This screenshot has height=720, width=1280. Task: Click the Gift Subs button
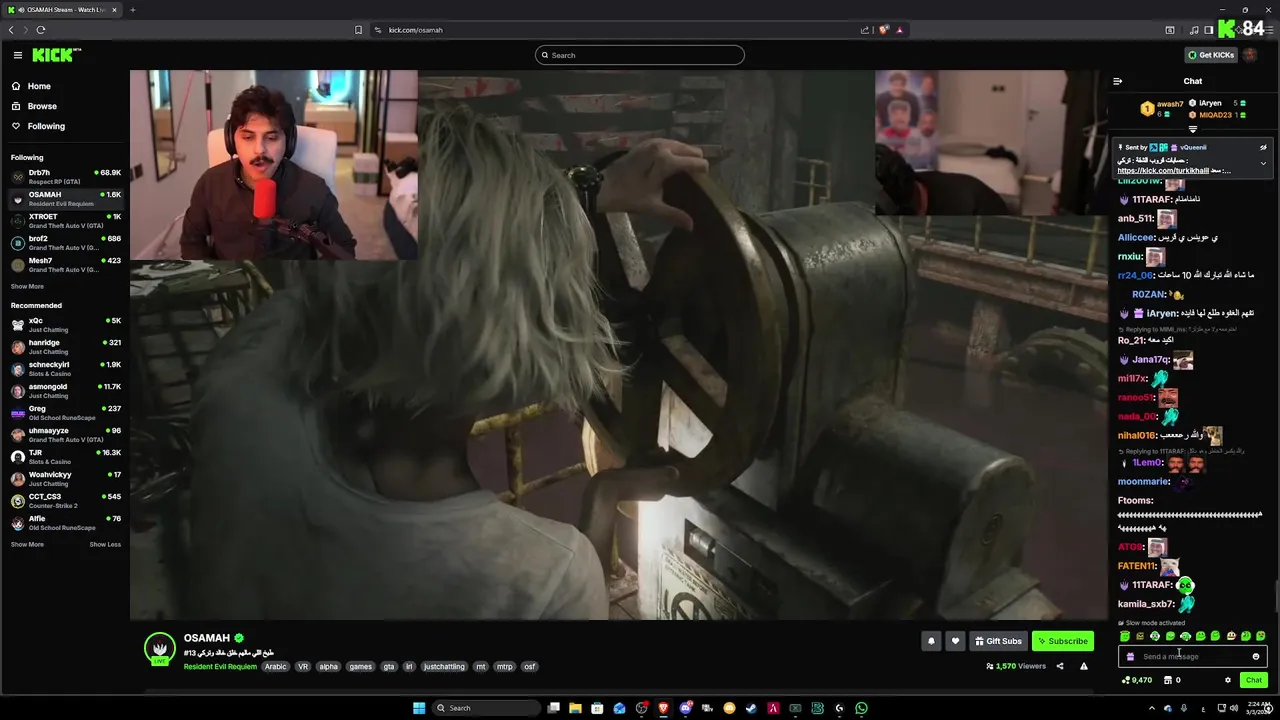point(999,641)
